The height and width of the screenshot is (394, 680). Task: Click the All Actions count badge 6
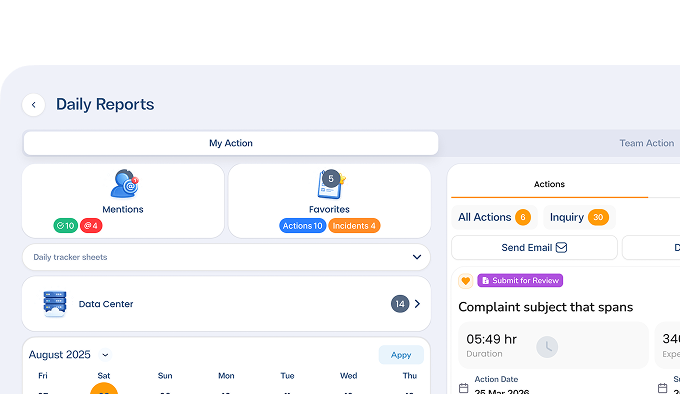click(x=523, y=217)
